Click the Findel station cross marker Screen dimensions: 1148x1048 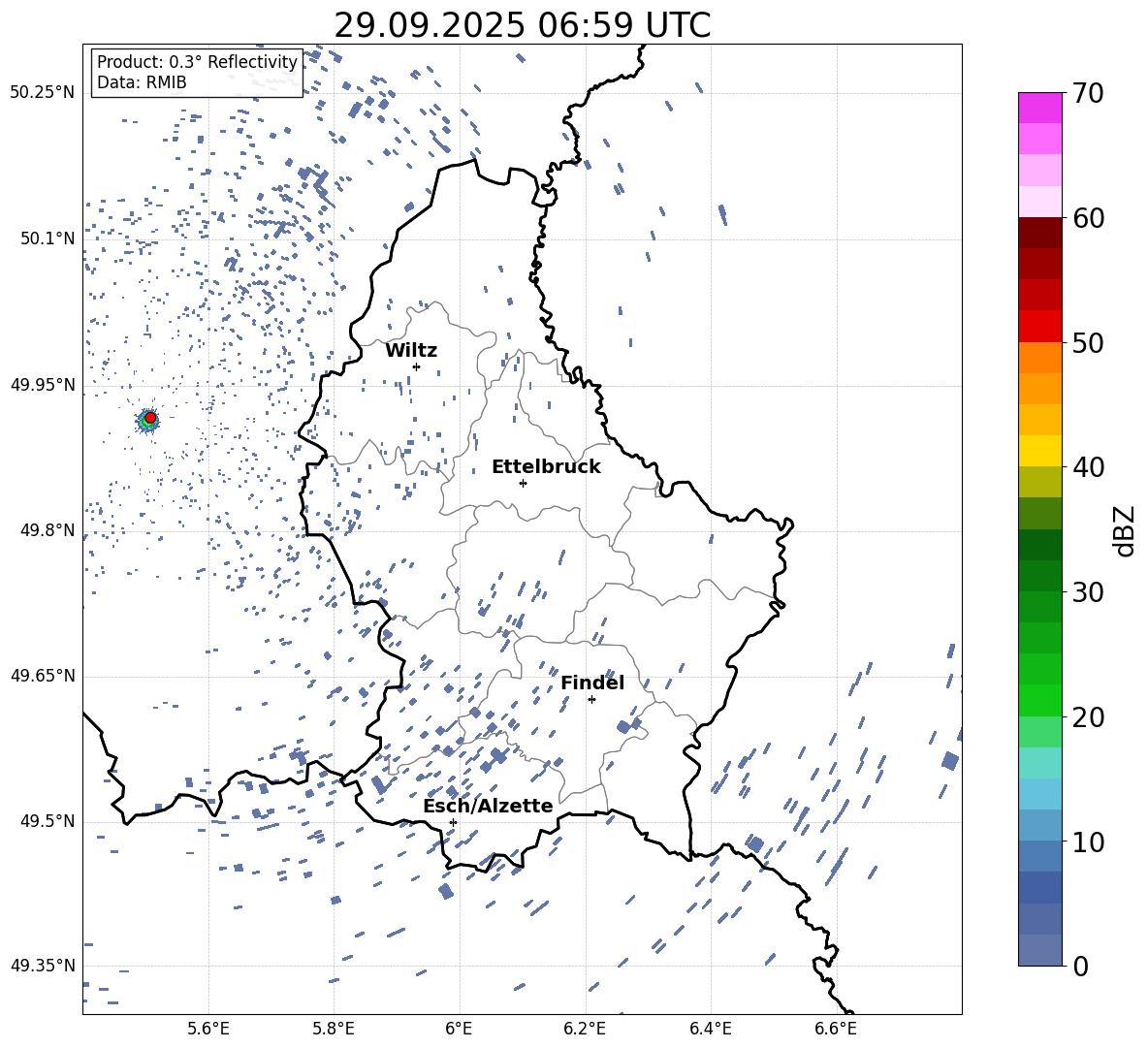[x=591, y=700]
